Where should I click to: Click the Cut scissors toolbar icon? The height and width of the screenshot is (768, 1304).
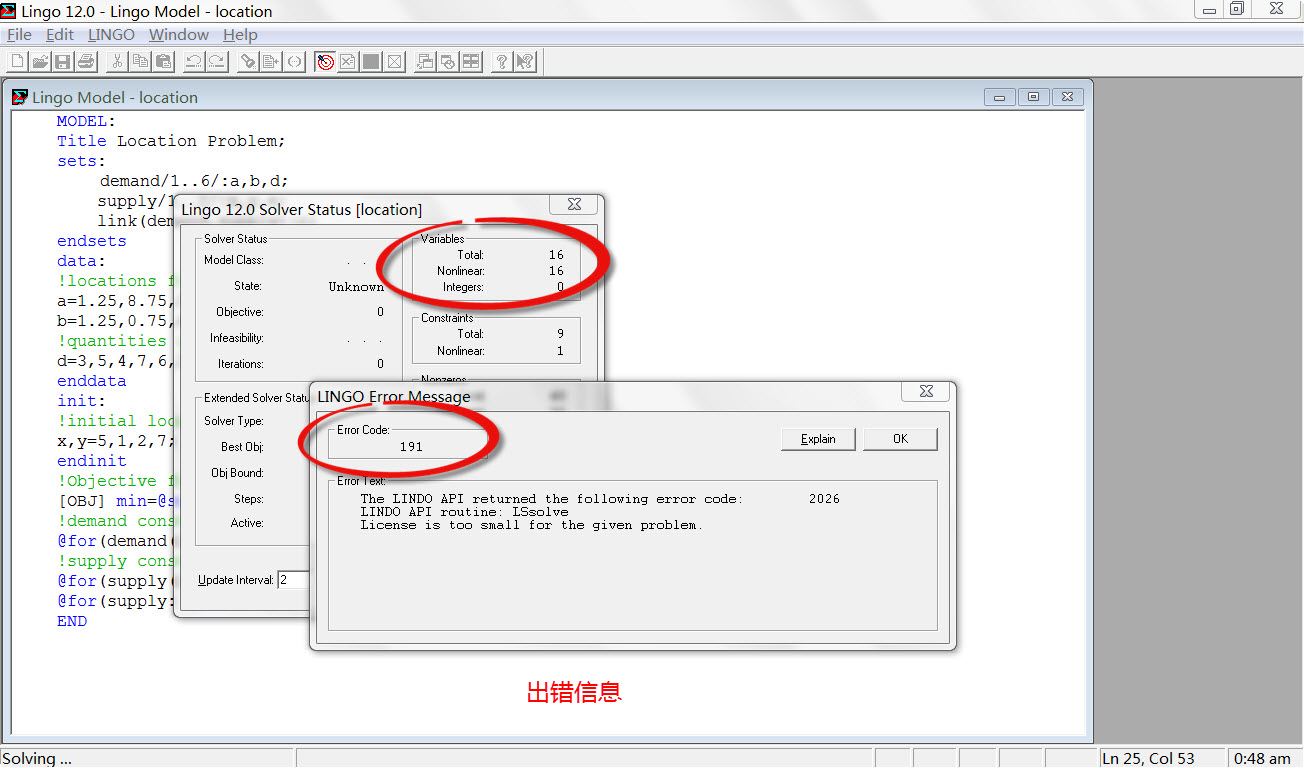pos(117,62)
